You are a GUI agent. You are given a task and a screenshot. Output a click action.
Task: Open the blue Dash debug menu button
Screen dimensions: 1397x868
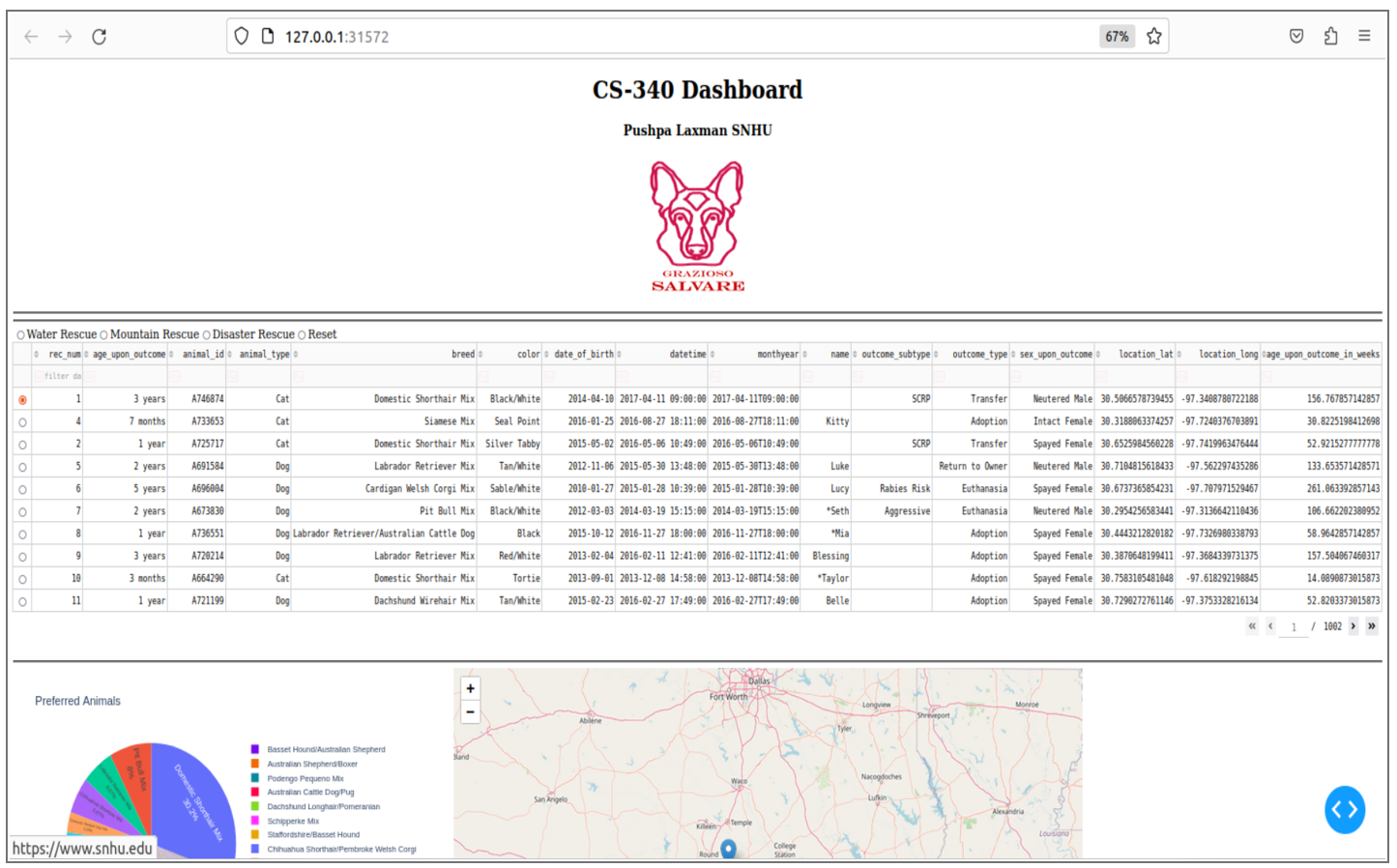pos(1345,810)
